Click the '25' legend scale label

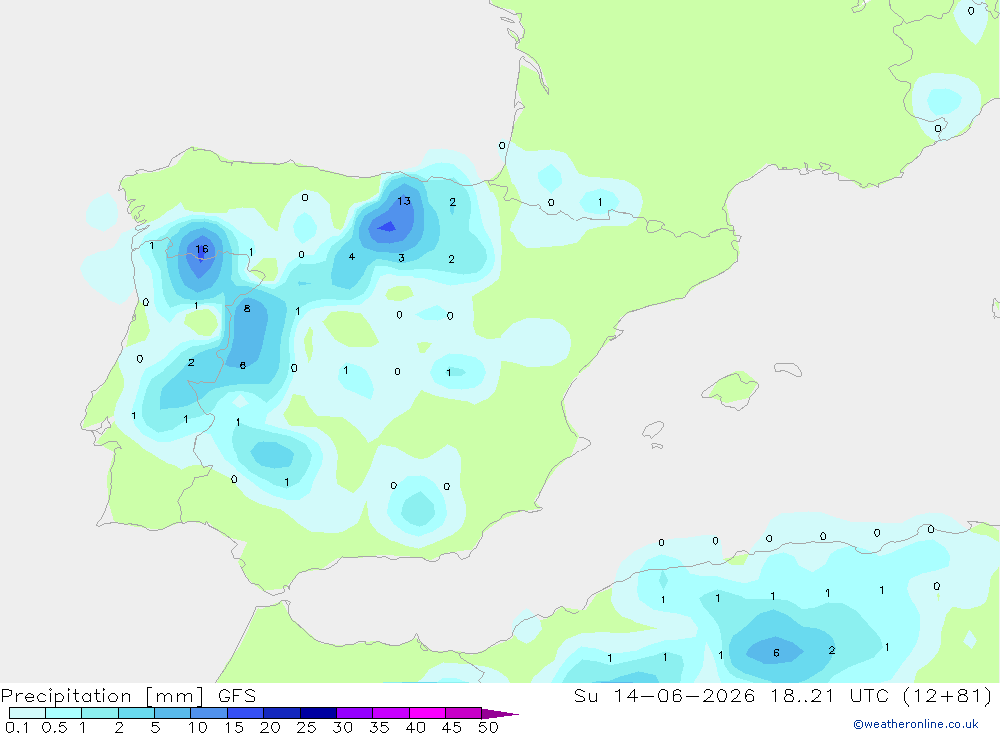point(306,727)
